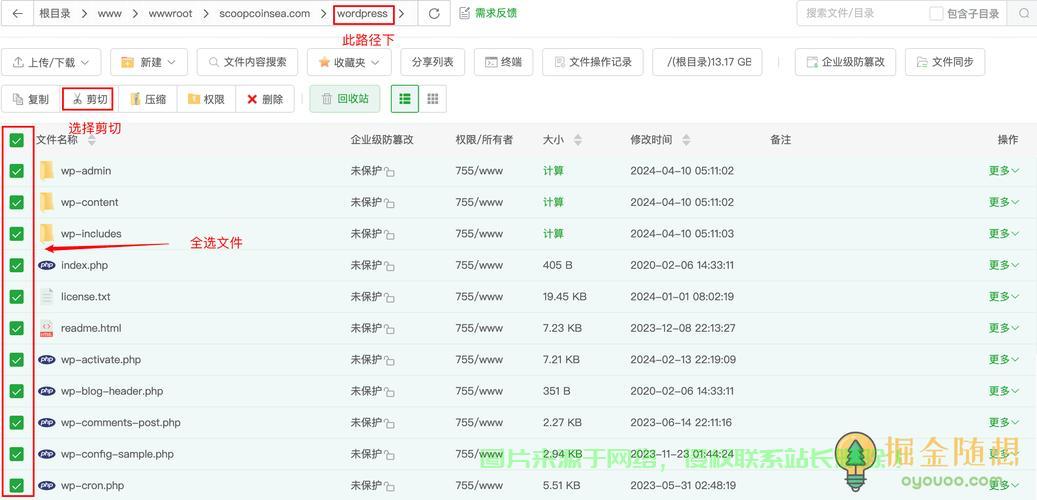
Task: Click the readme.html file icon
Action: (x=46, y=328)
